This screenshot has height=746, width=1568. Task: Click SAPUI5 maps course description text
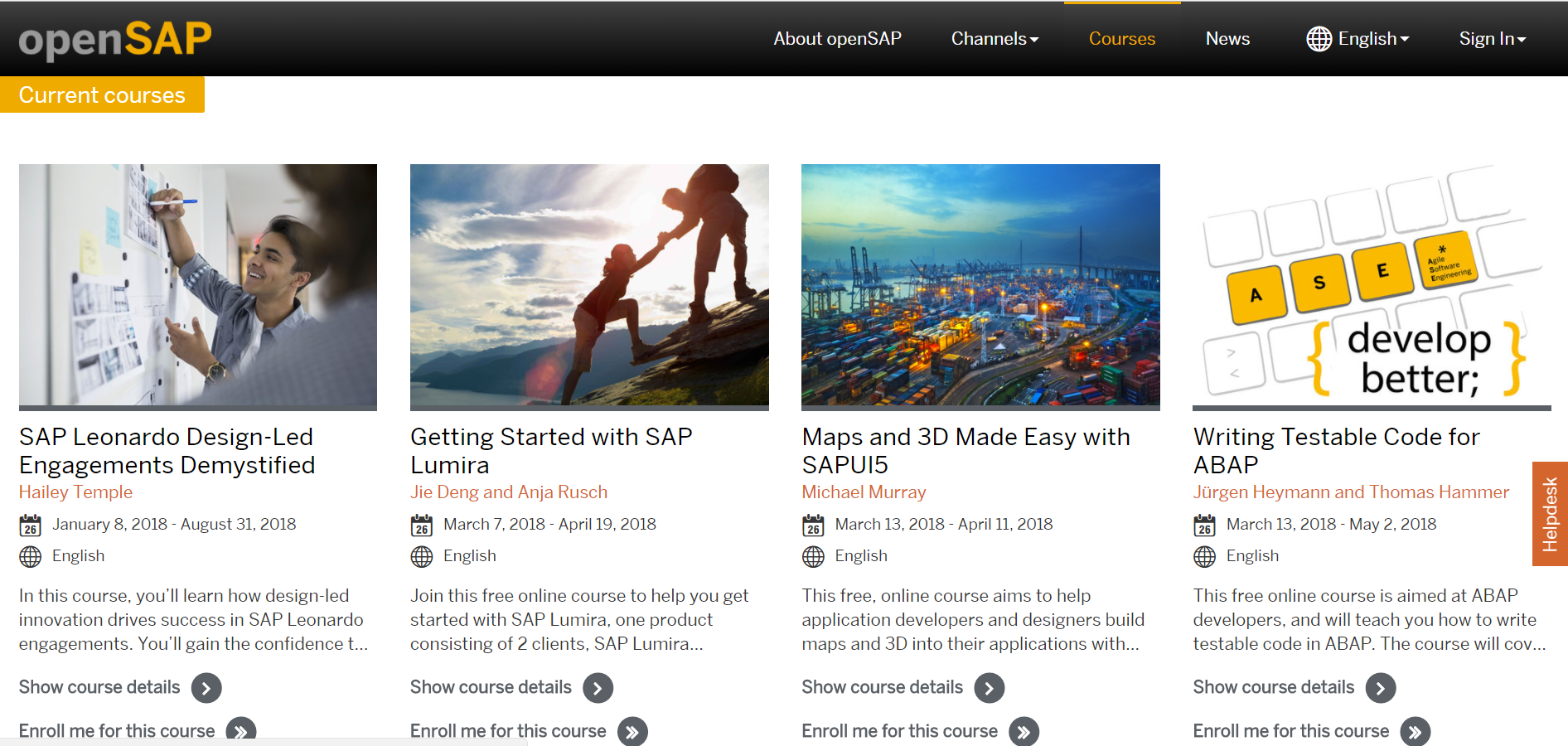click(x=973, y=620)
